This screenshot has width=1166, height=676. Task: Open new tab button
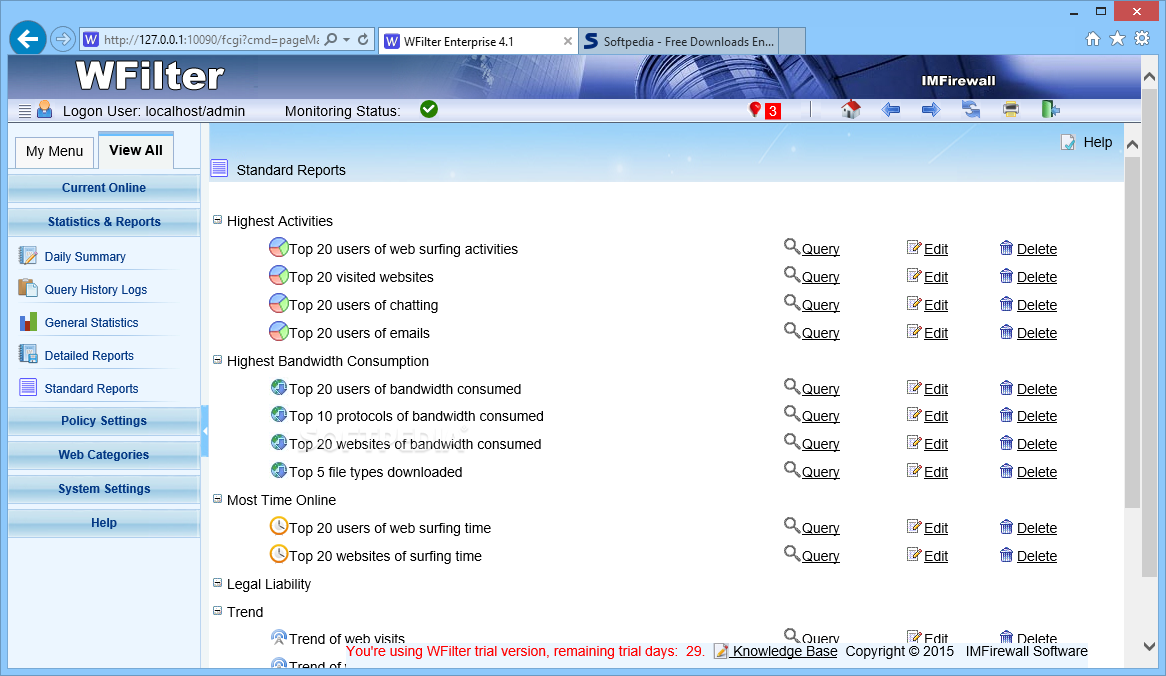793,41
